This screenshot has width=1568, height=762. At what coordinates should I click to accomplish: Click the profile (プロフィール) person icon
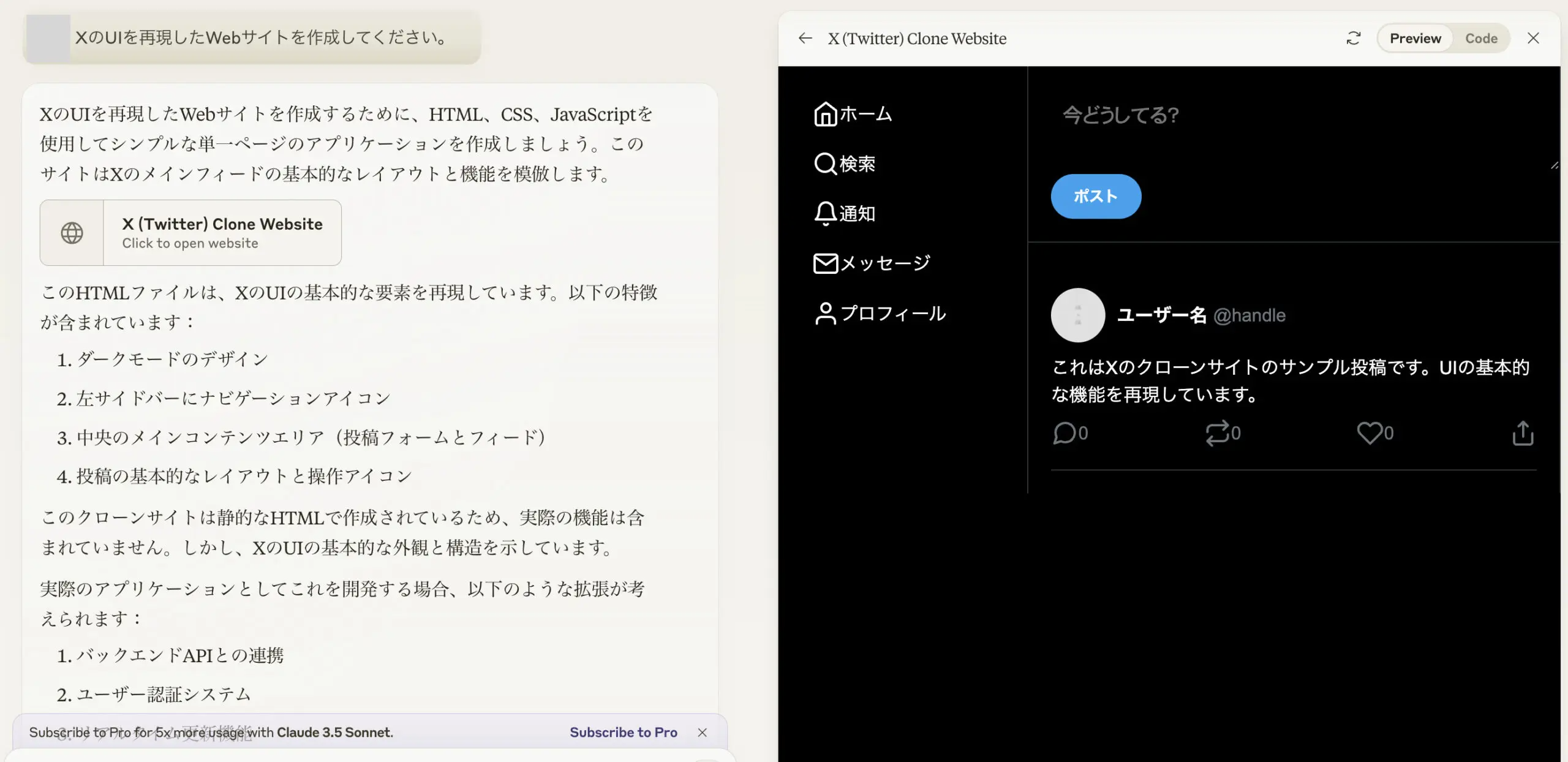coord(825,314)
